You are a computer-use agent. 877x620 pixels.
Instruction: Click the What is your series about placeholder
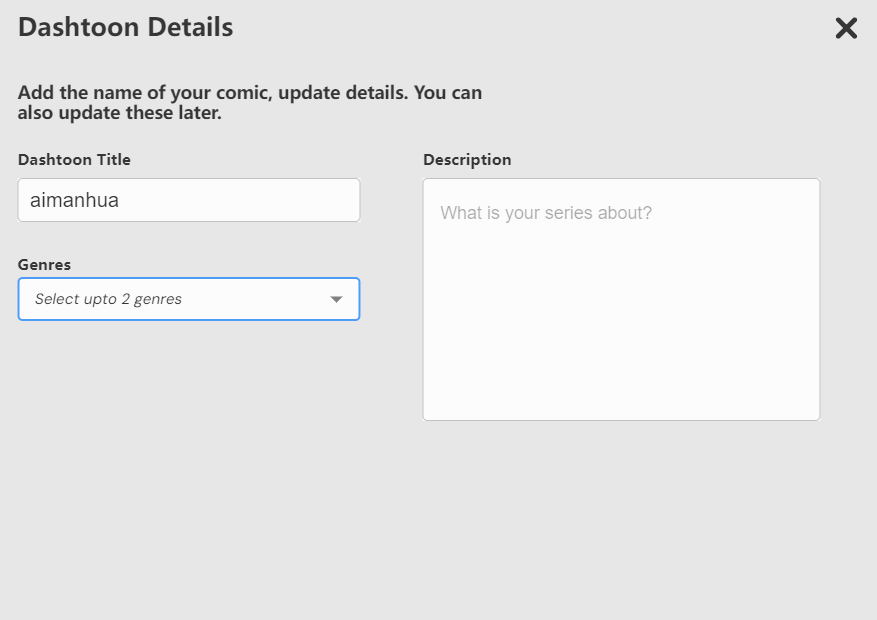tap(546, 213)
